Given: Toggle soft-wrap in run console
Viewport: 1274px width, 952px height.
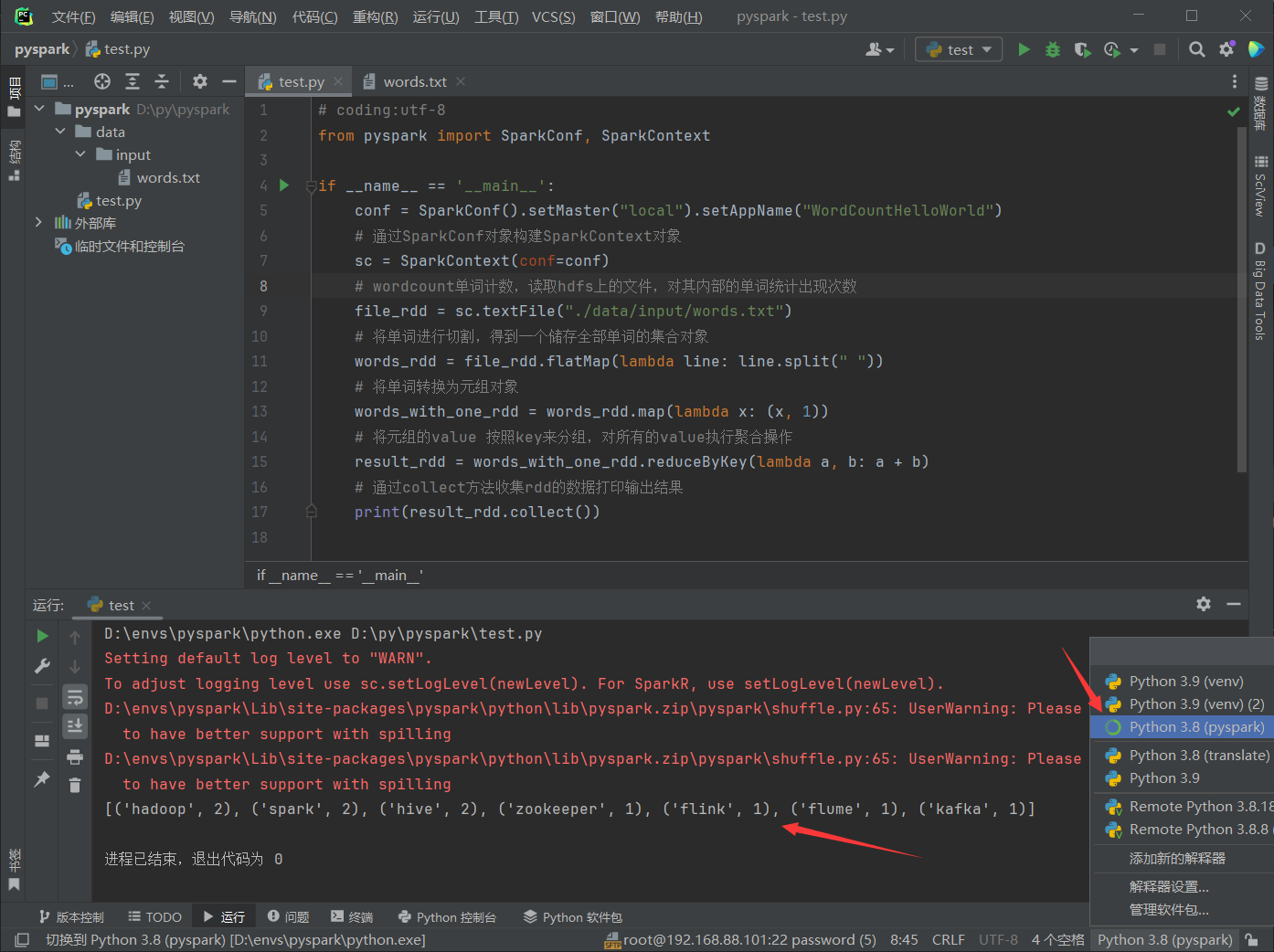Looking at the screenshot, I should pos(75,697).
